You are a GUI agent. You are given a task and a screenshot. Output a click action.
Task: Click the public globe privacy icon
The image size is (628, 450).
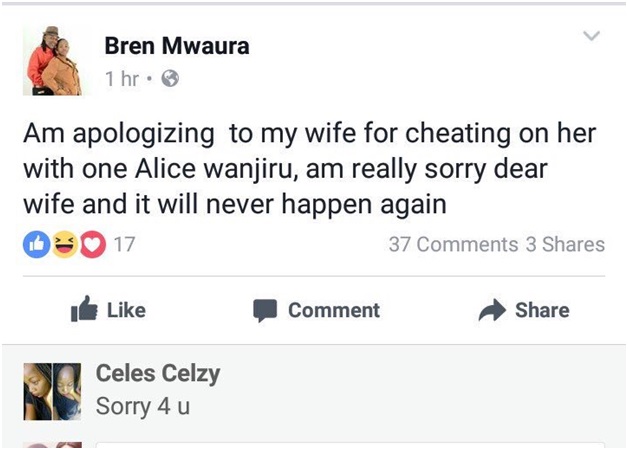(170, 80)
